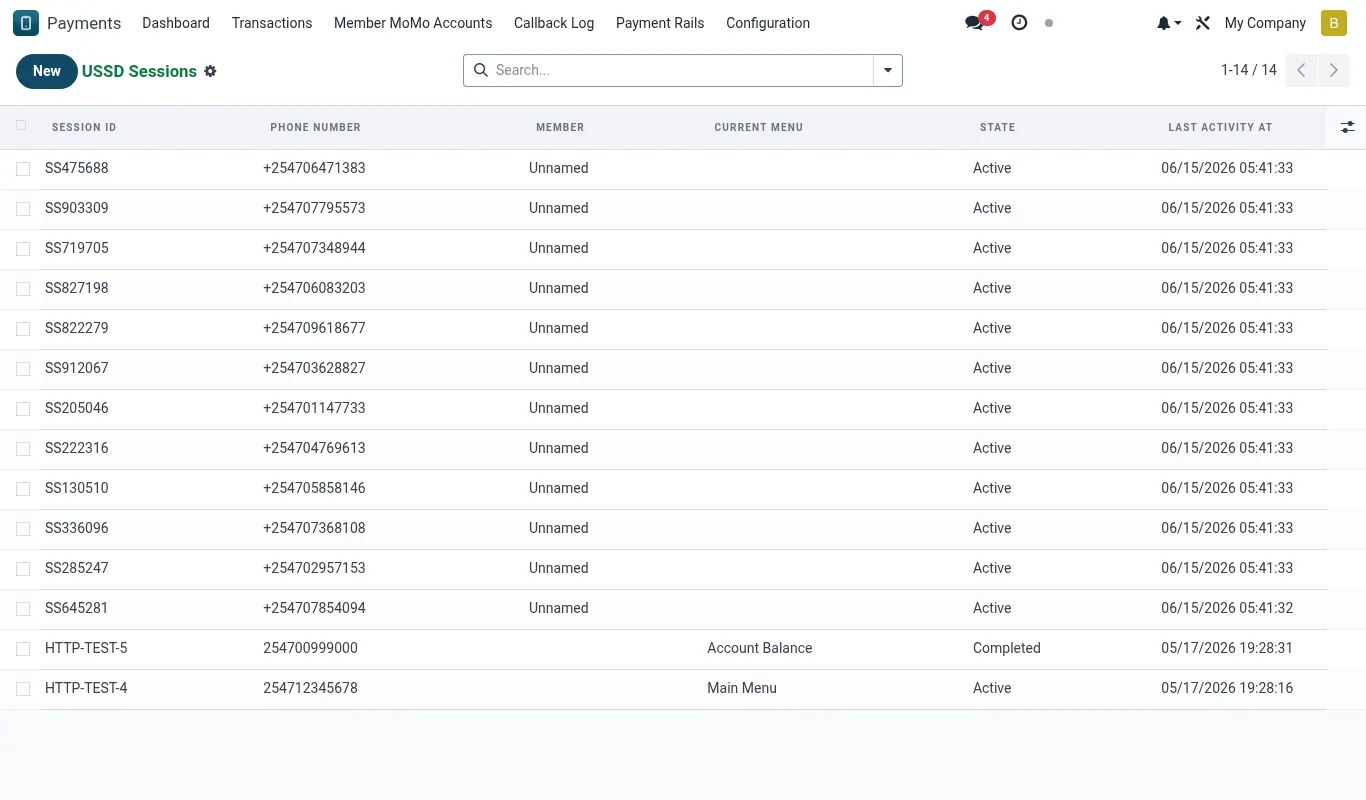Open the Configuration menu
The image size is (1366, 800).
pyautogui.click(x=768, y=23)
